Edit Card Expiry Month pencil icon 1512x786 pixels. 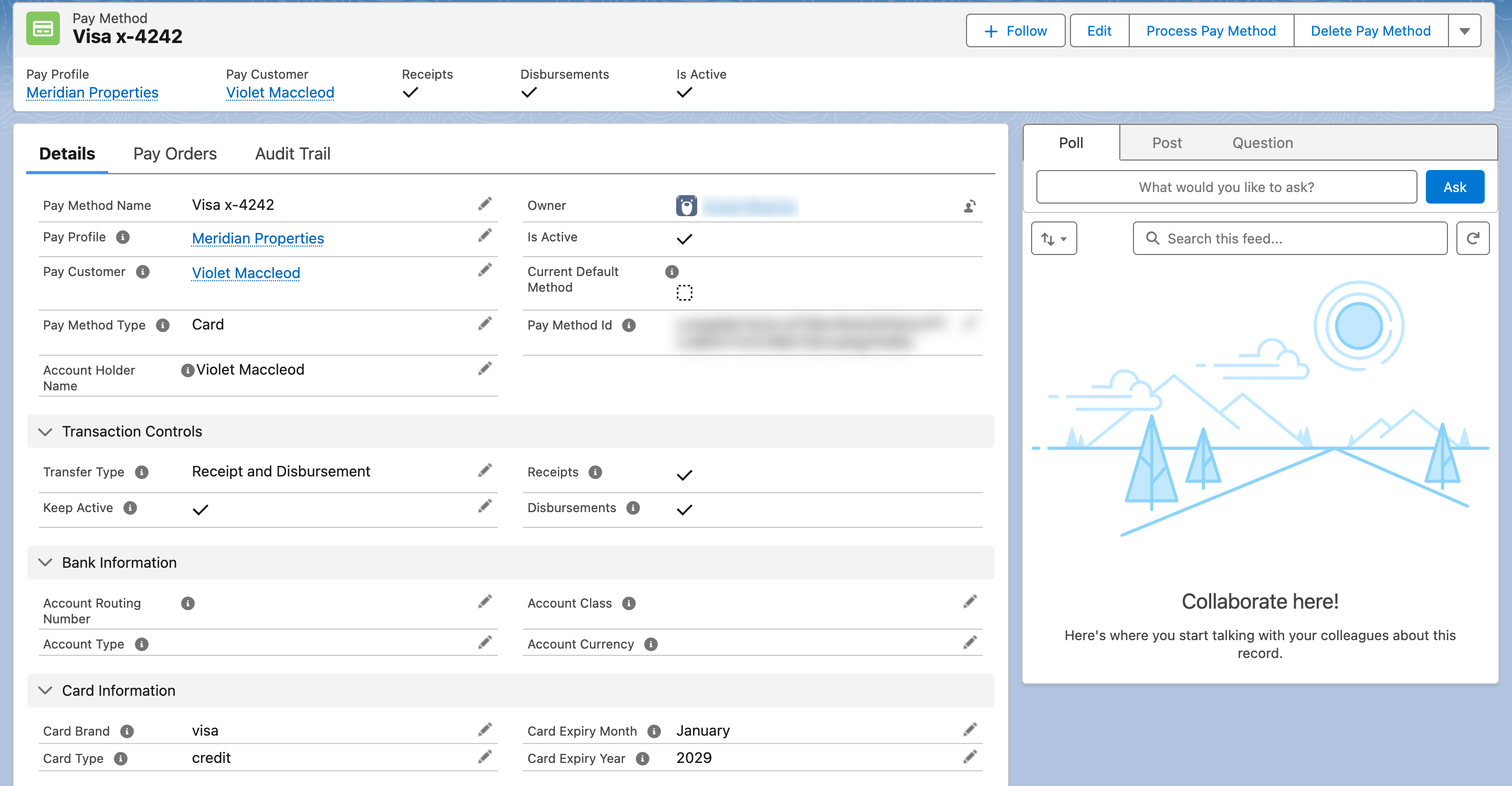(970, 730)
